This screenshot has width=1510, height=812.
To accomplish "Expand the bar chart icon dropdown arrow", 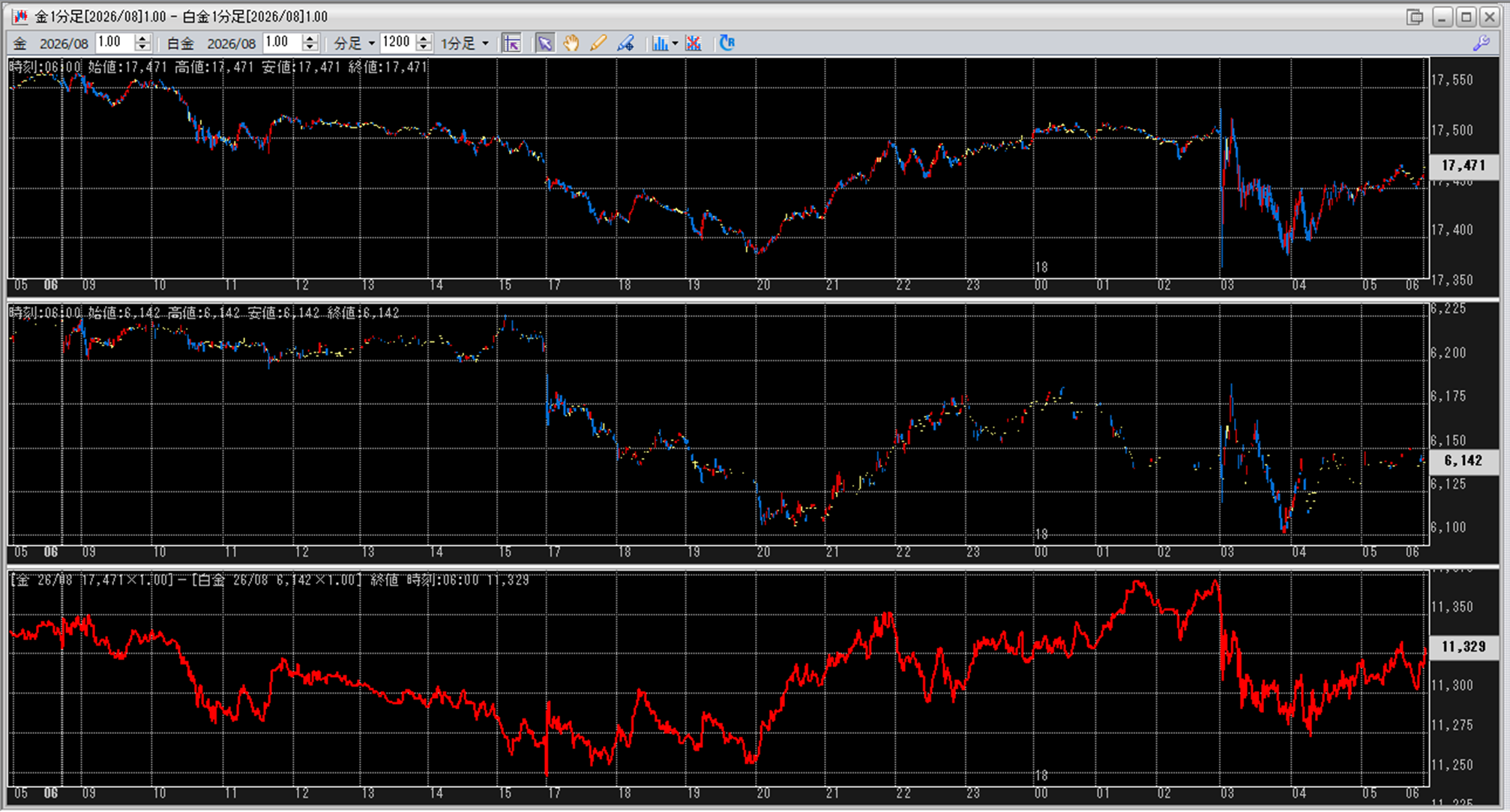I will coord(675,43).
